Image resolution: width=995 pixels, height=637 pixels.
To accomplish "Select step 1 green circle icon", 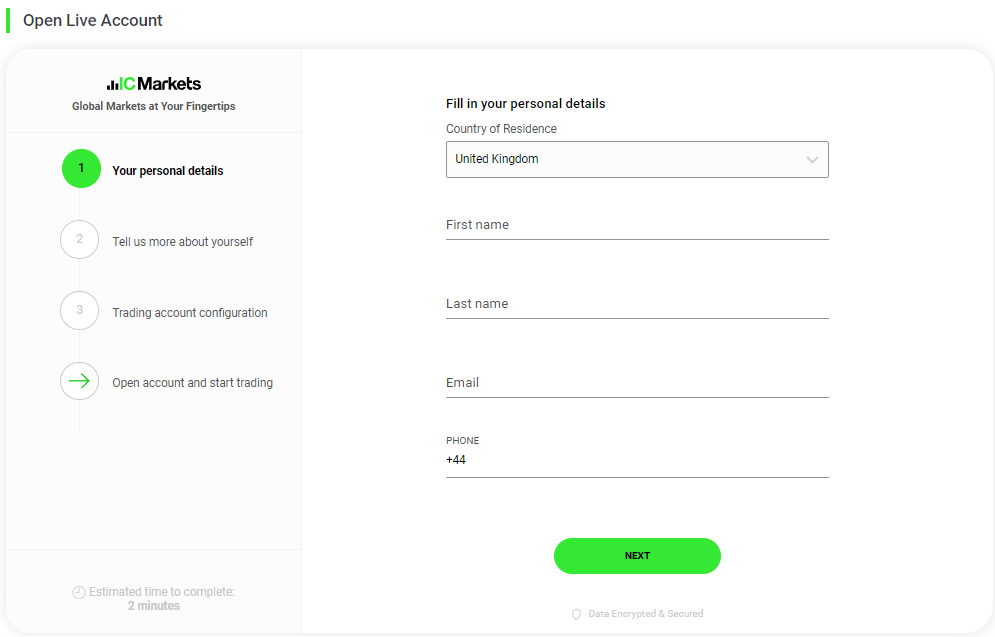I will pyautogui.click(x=81, y=168).
